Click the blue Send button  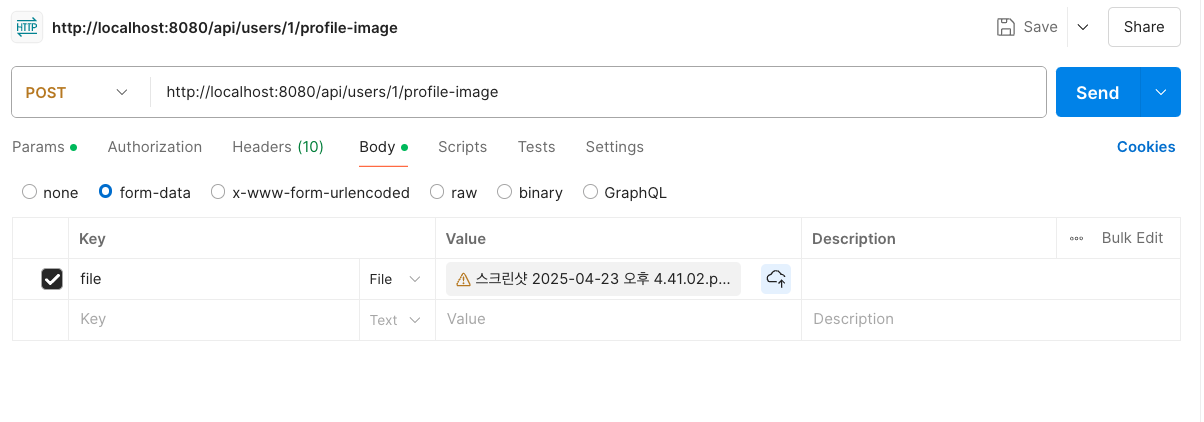[x=1097, y=92]
